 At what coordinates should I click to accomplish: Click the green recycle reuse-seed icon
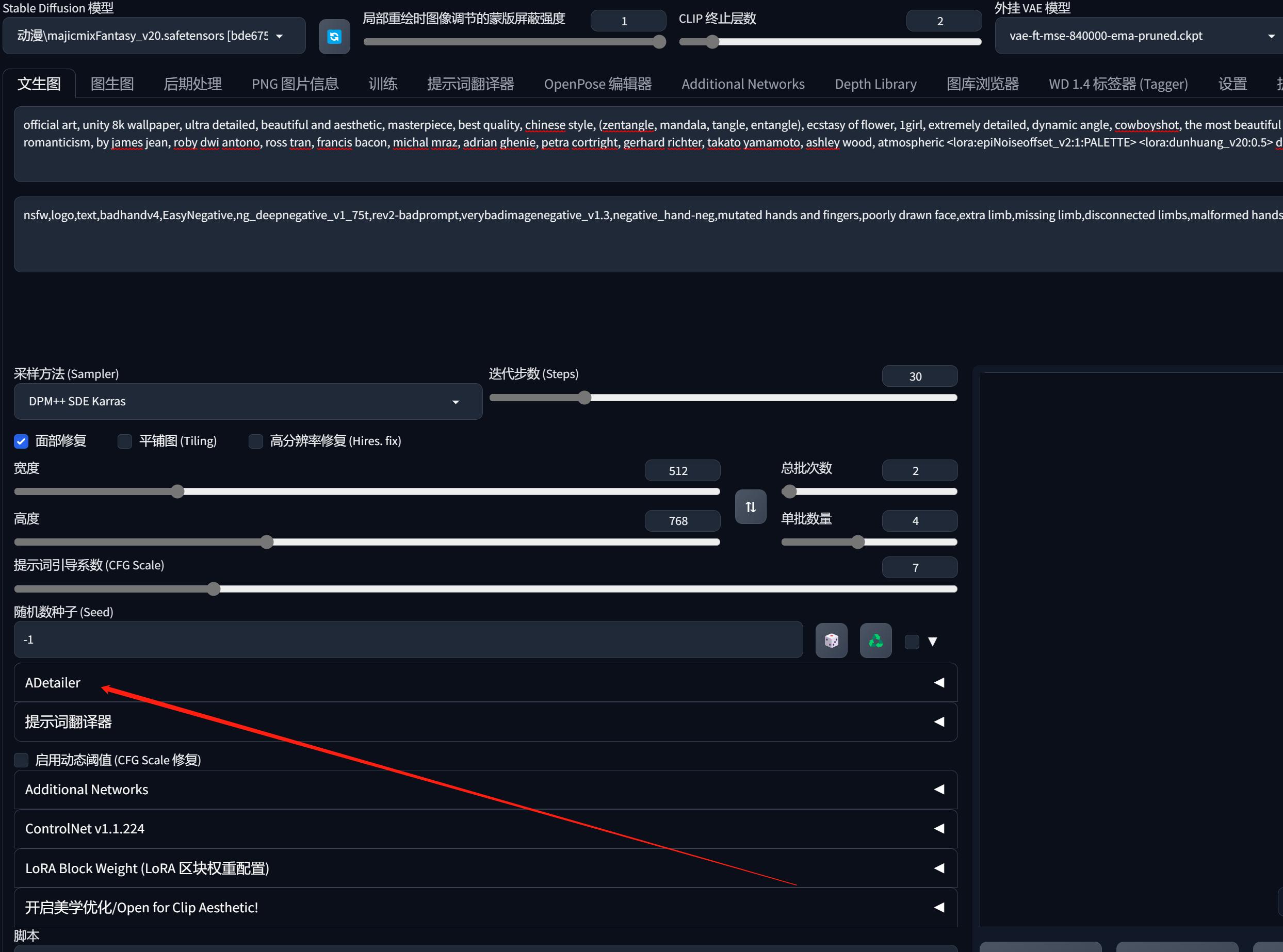click(x=875, y=640)
